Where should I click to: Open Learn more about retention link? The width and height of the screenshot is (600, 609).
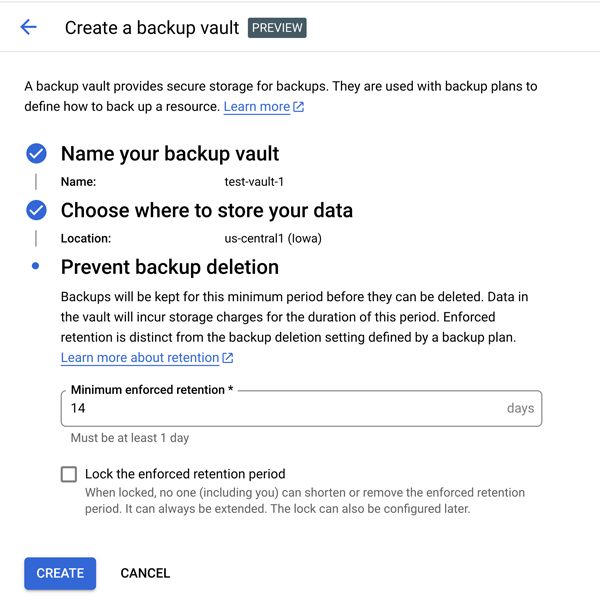[140, 358]
